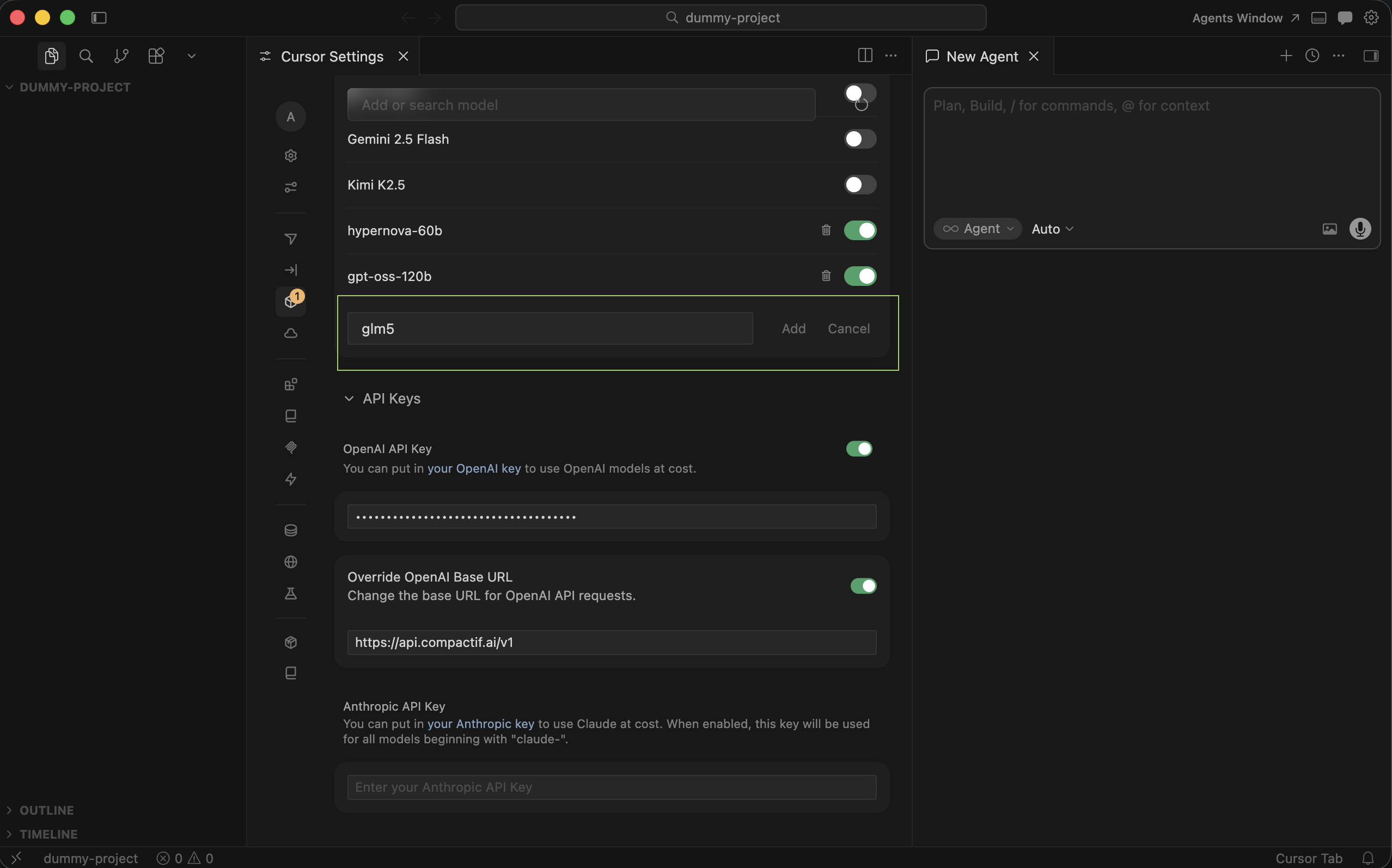Open the cloud agents settings section
Viewport: 1392px width, 868px height.
click(290, 333)
